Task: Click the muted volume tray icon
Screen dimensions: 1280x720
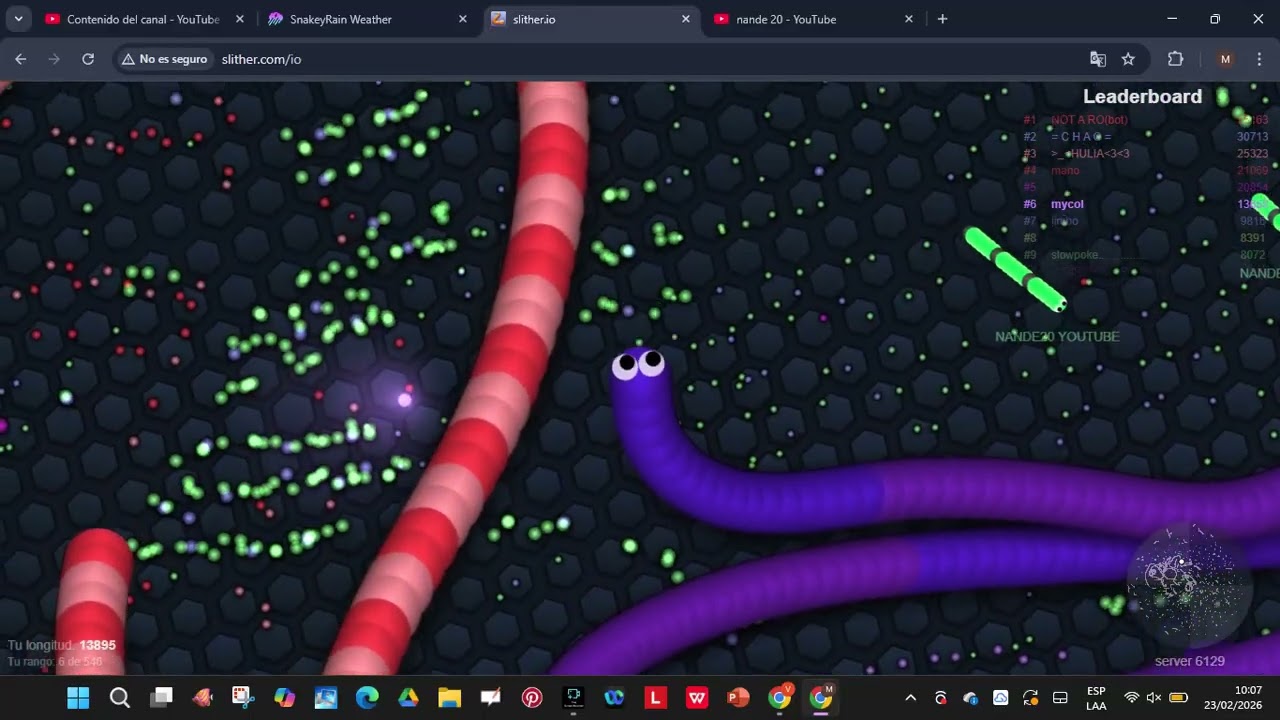Action: click(1153, 698)
